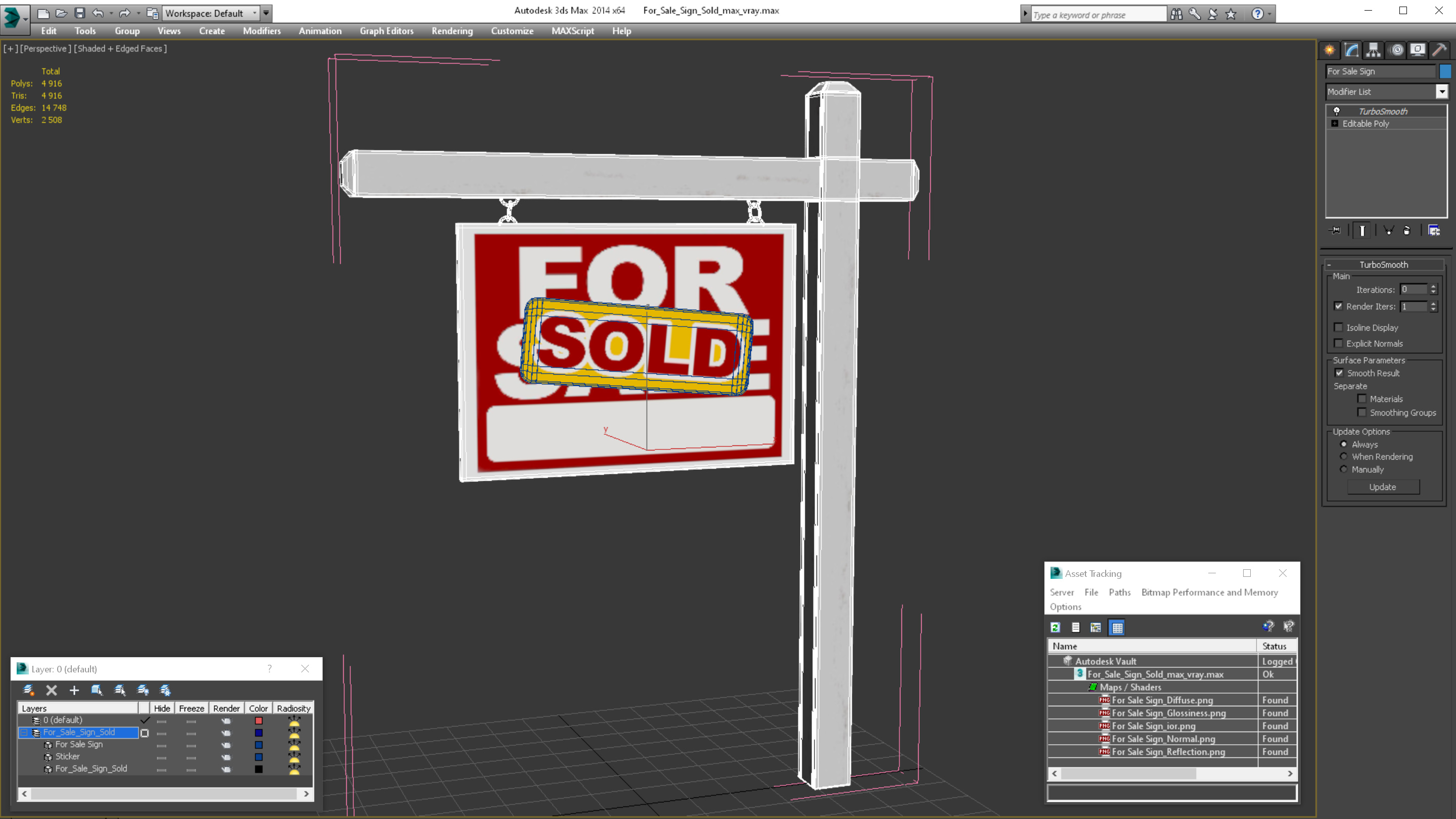
Task: Click the Update button
Action: pyautogui.click(x=1383, y=487)
